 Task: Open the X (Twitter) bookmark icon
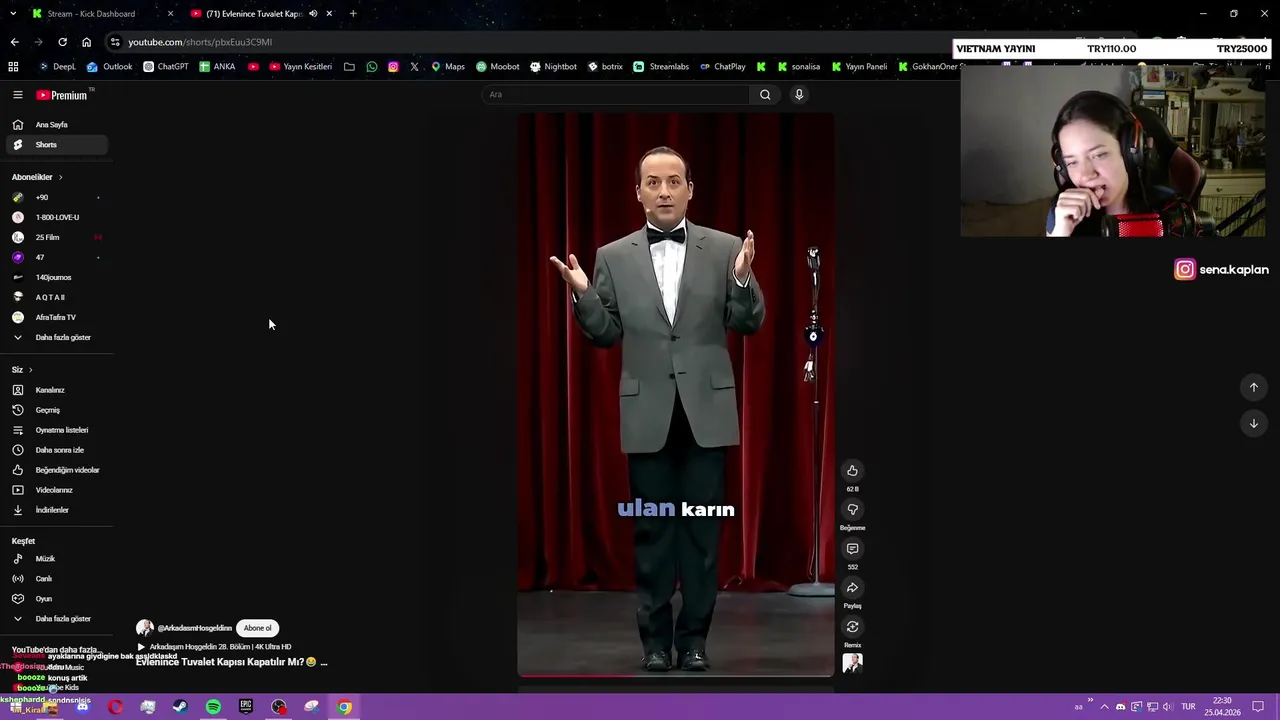pos(414,67)
